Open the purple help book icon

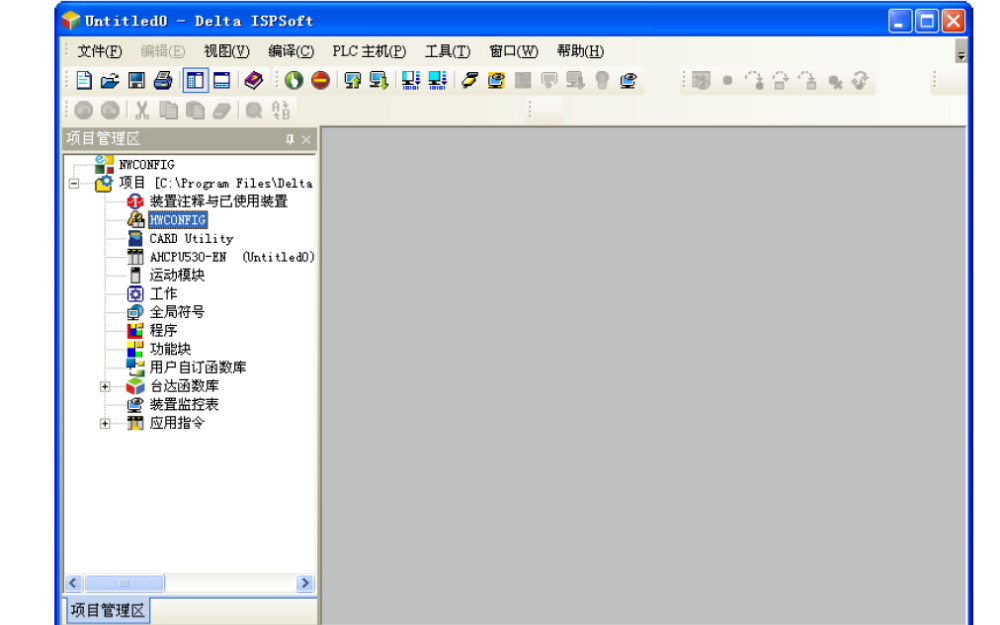253,80
